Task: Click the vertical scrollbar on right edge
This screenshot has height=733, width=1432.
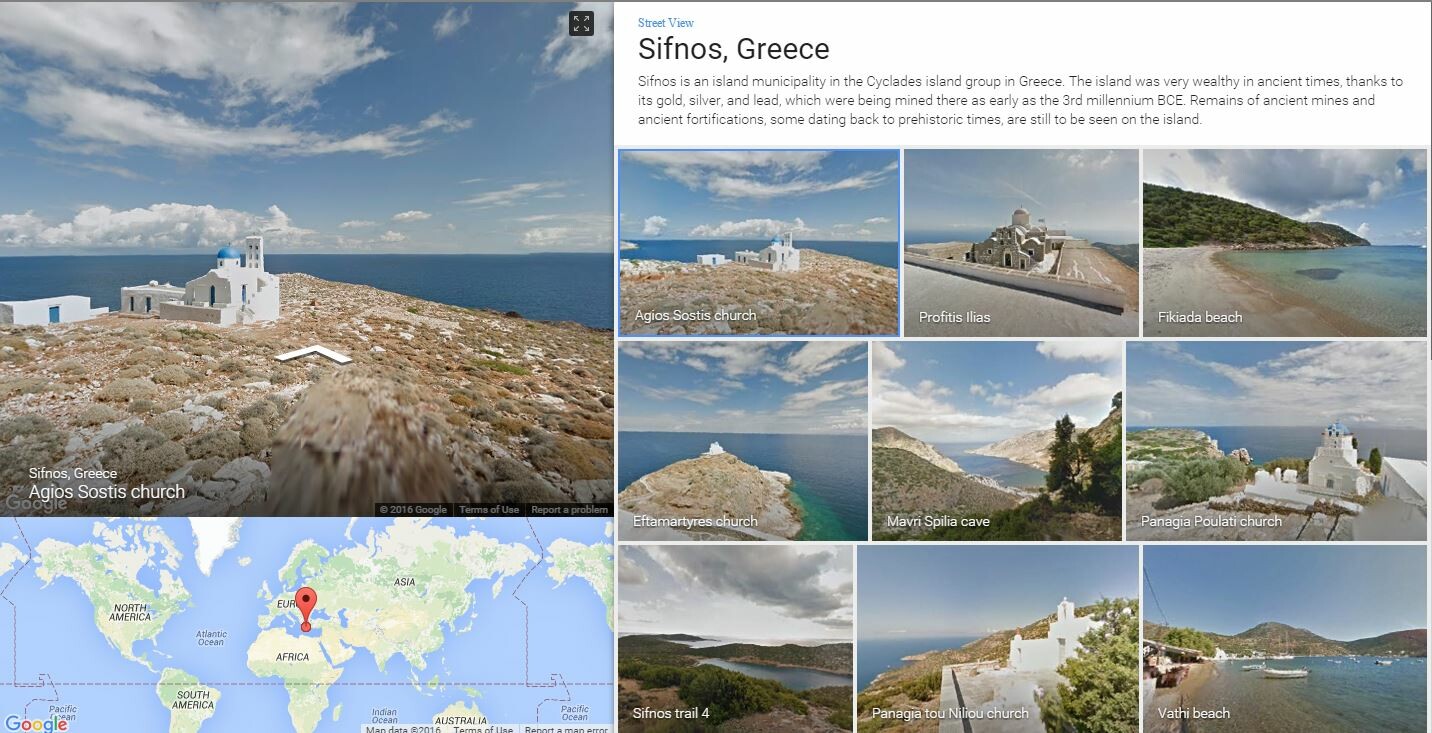Action: 1429,180
